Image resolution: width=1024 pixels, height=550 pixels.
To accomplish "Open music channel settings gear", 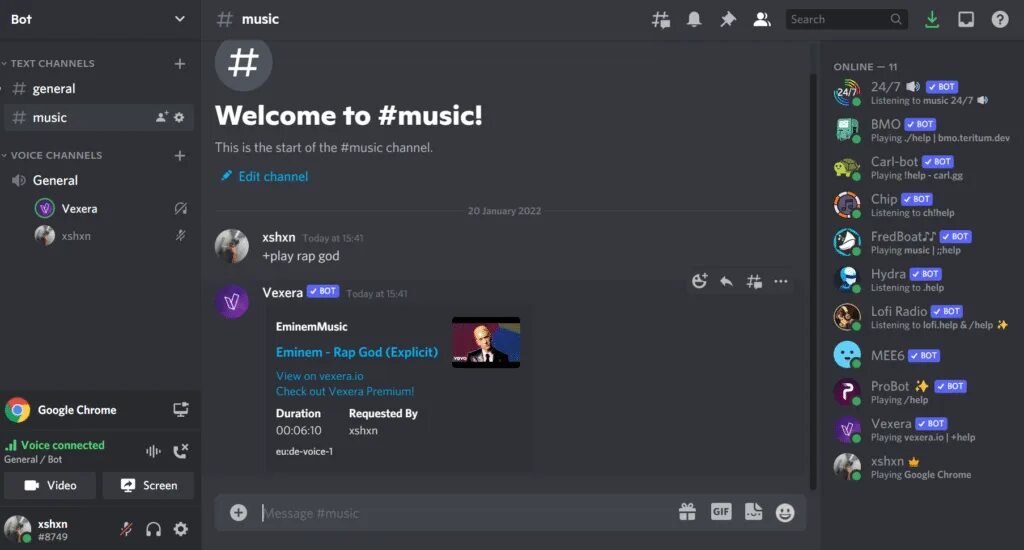I will [x=179, y=118].
